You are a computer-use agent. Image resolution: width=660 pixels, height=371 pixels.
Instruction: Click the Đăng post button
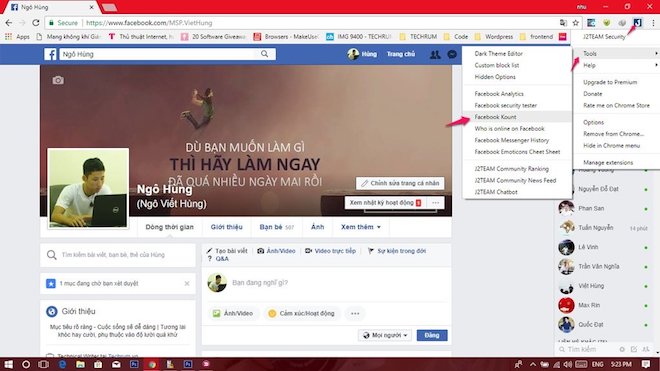432,335
